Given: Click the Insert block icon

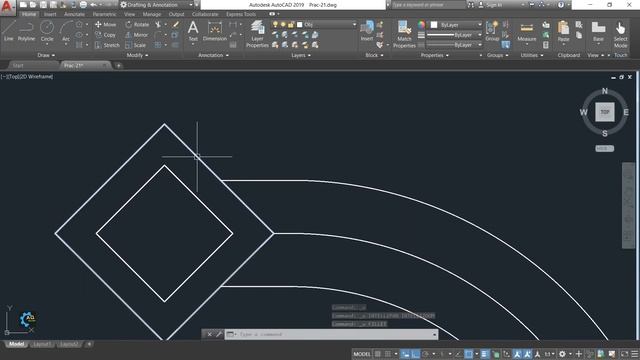Looking at the screenshot, I should click(x=367, y=31).
